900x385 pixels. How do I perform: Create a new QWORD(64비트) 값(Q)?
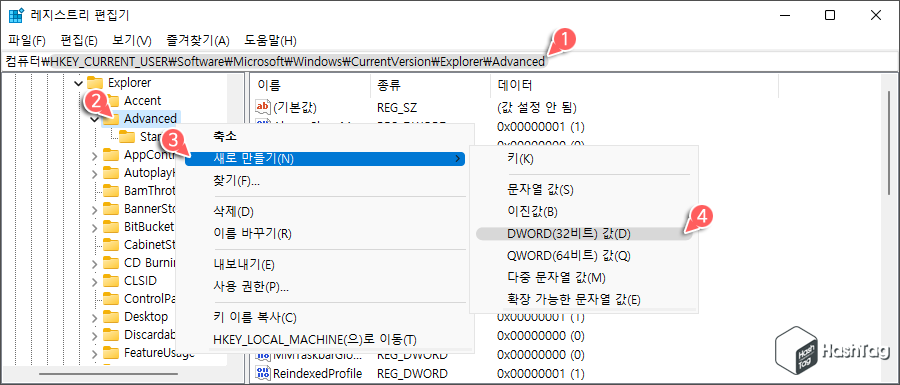[584, 255]
